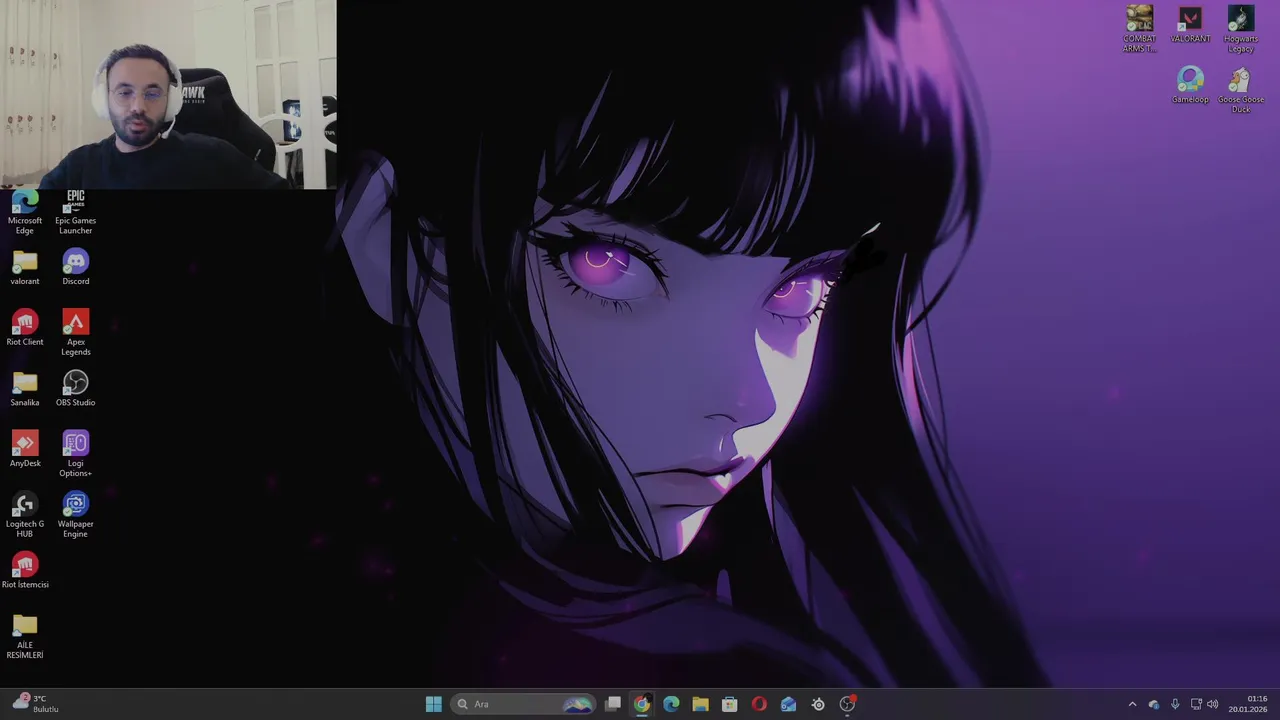Image resolution: width=1280 pixels, height=720 pixels.
Task: Open the mail app on taskbar
Action: point(788,704)
